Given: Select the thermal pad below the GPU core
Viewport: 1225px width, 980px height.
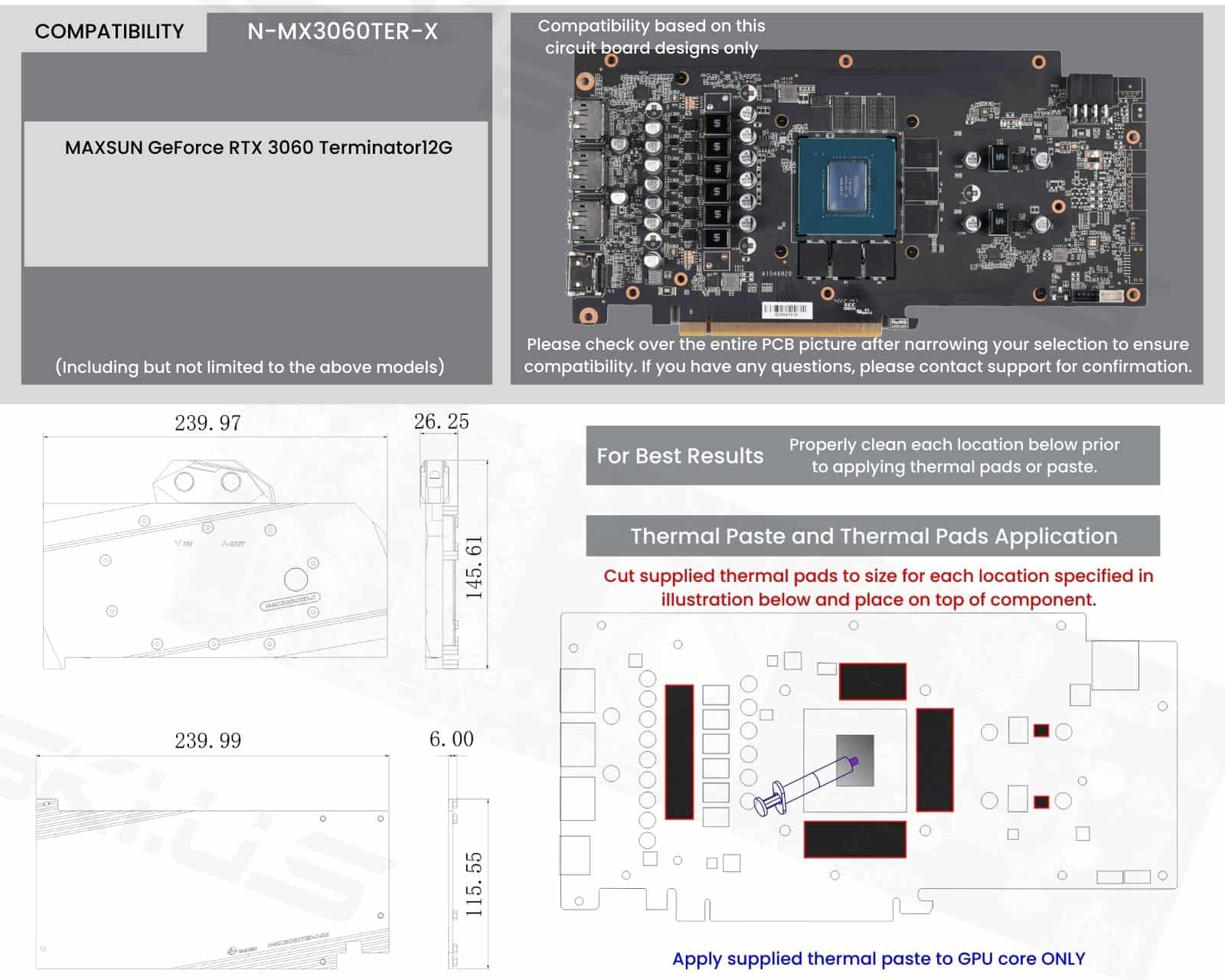Looking at the screenshot, I should 854,839.
